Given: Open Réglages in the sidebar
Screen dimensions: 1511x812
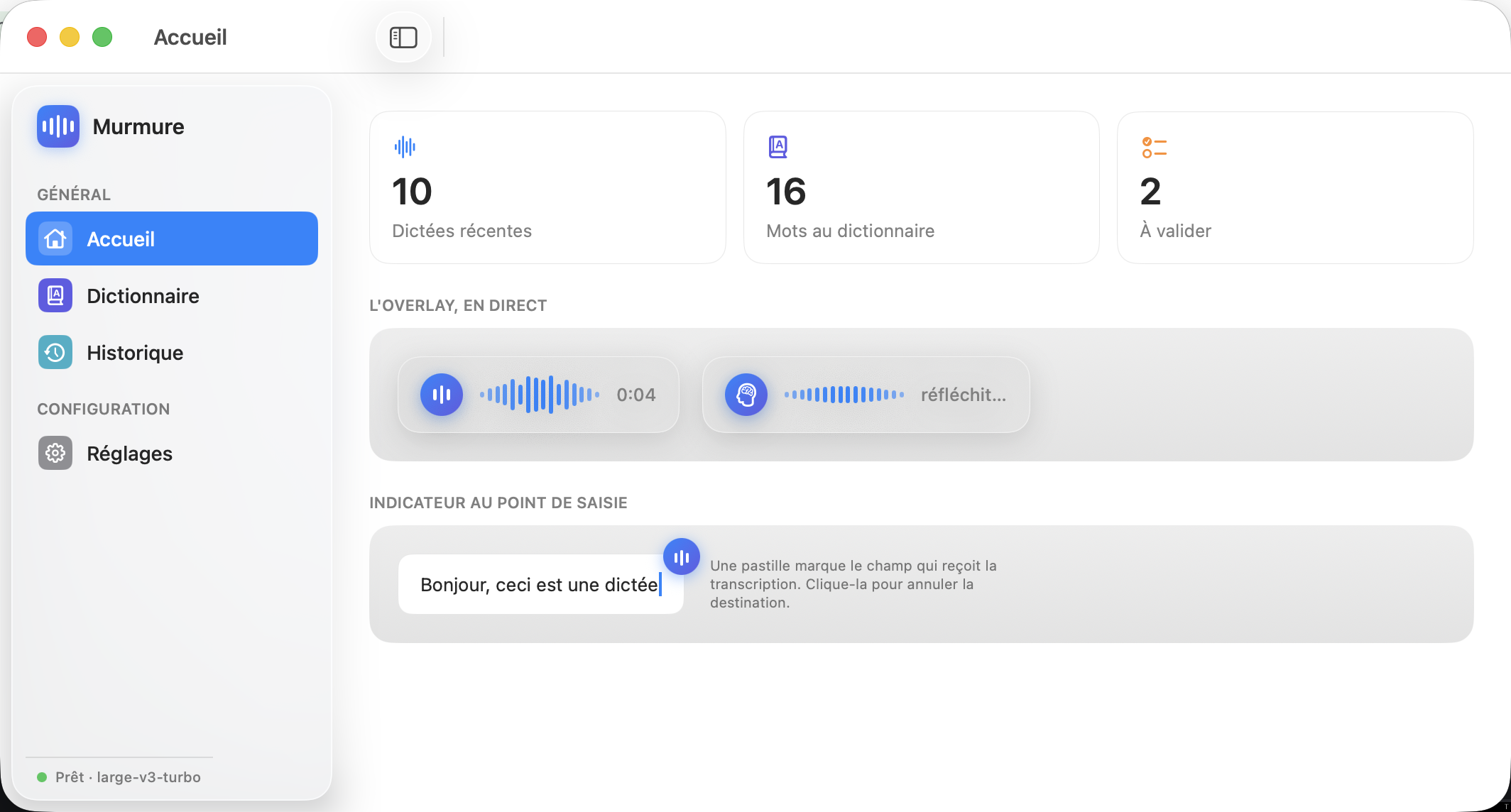Looking at the screenshot, I should (172, 453).
